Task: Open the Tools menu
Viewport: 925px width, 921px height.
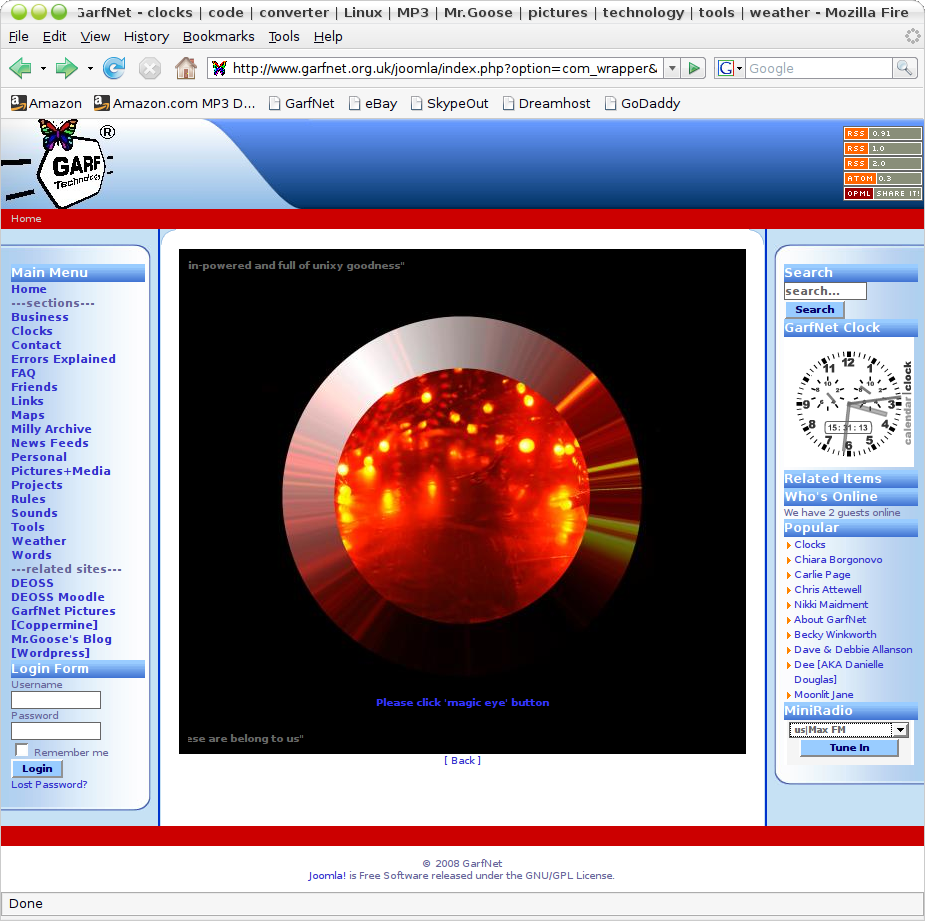Action: point(284,37)
